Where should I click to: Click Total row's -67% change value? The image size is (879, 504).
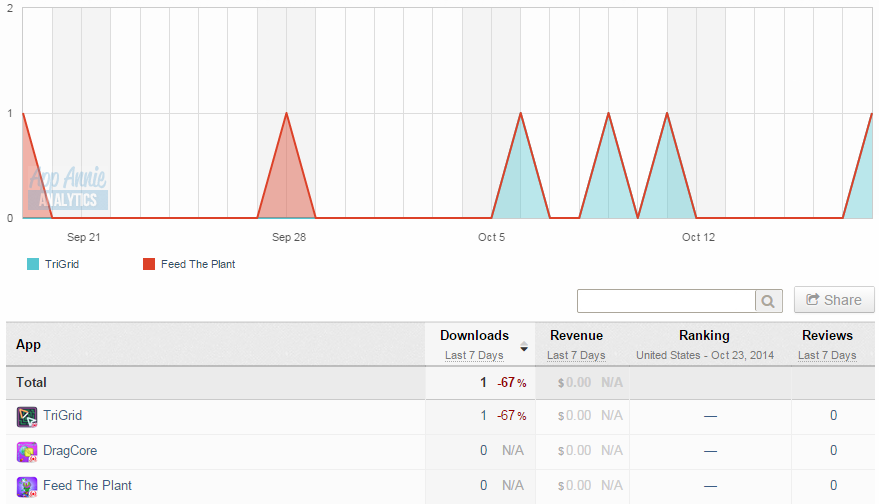click(x=512, y=382)
